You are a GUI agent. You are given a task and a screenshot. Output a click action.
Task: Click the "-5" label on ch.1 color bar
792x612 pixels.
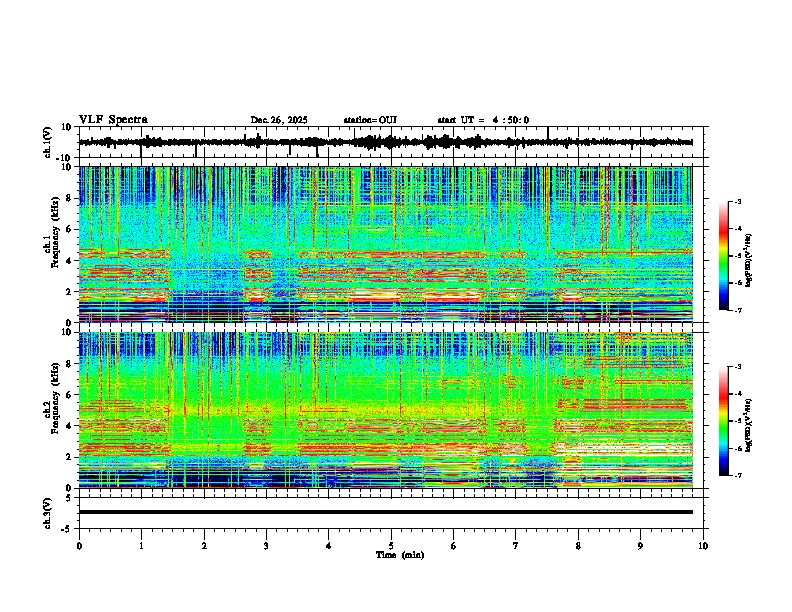point(738,256)
